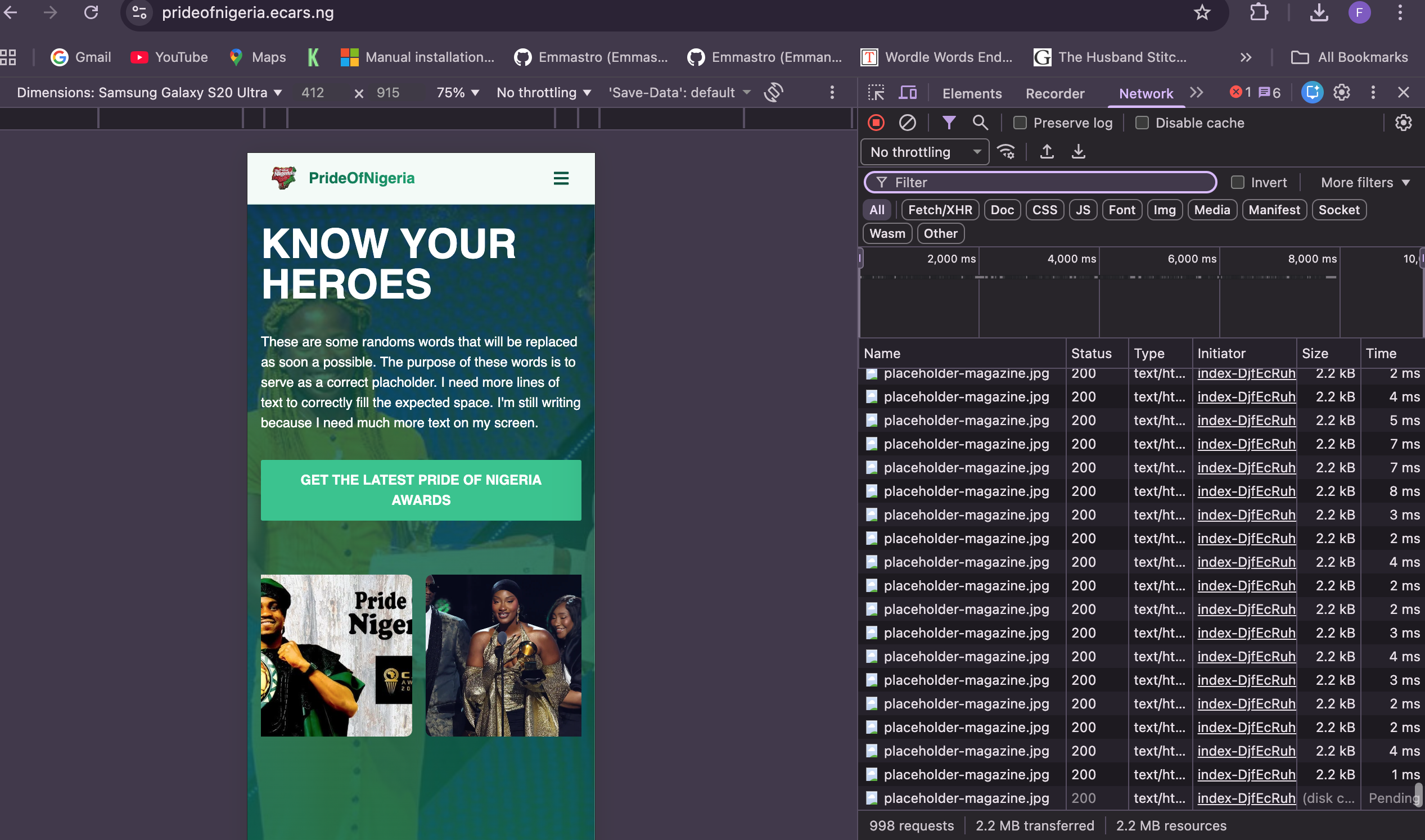Click the stop recording network log button
The width and height of the screenshot is (1425, 840).
pos(876,123)
